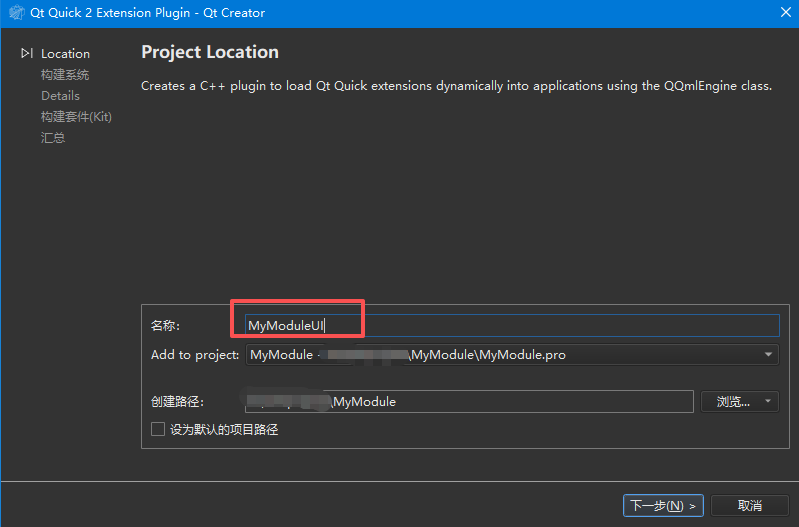The height and width of the screenshot is (527, 799).
Task: Select the Details step in the sidebar
Action: [60, 95]
